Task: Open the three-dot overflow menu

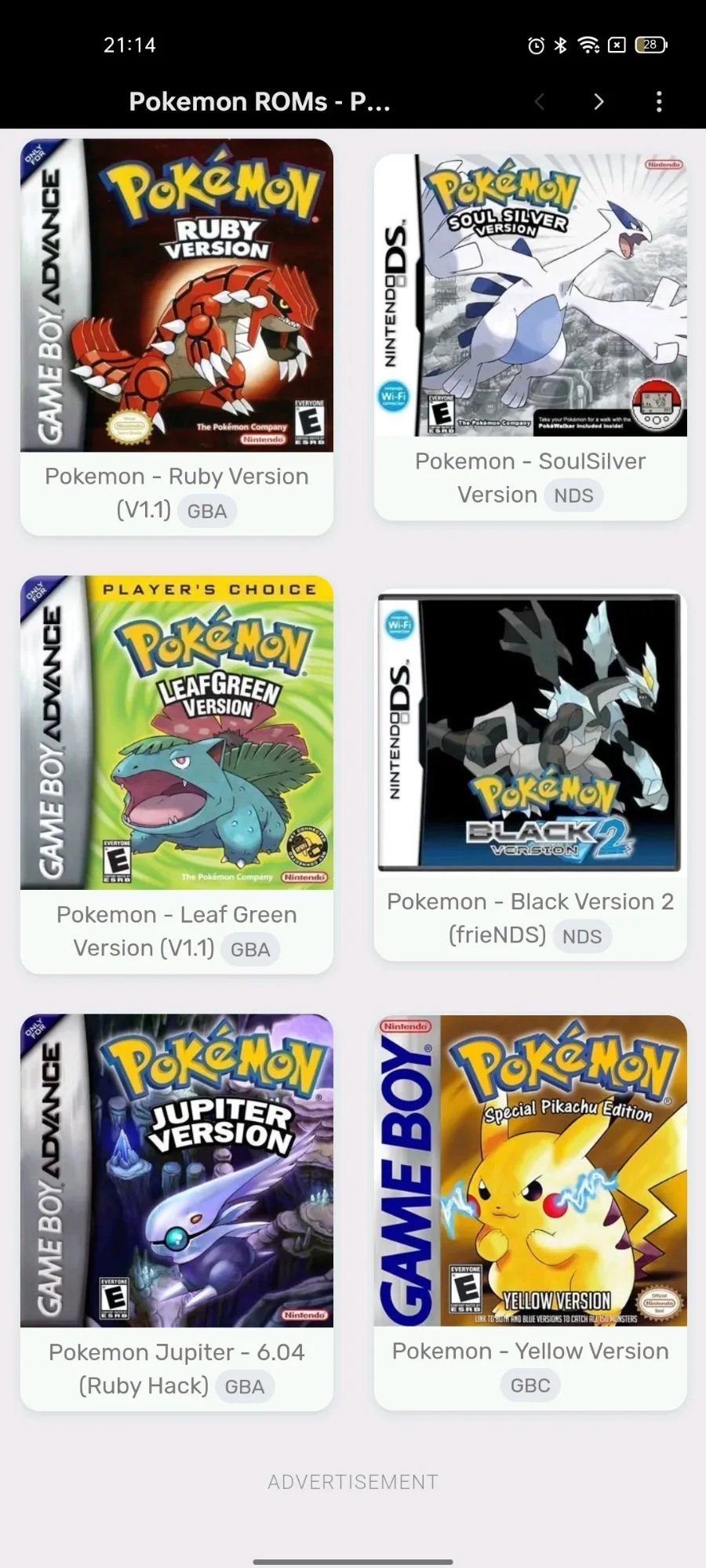Action: pos(659,101)
